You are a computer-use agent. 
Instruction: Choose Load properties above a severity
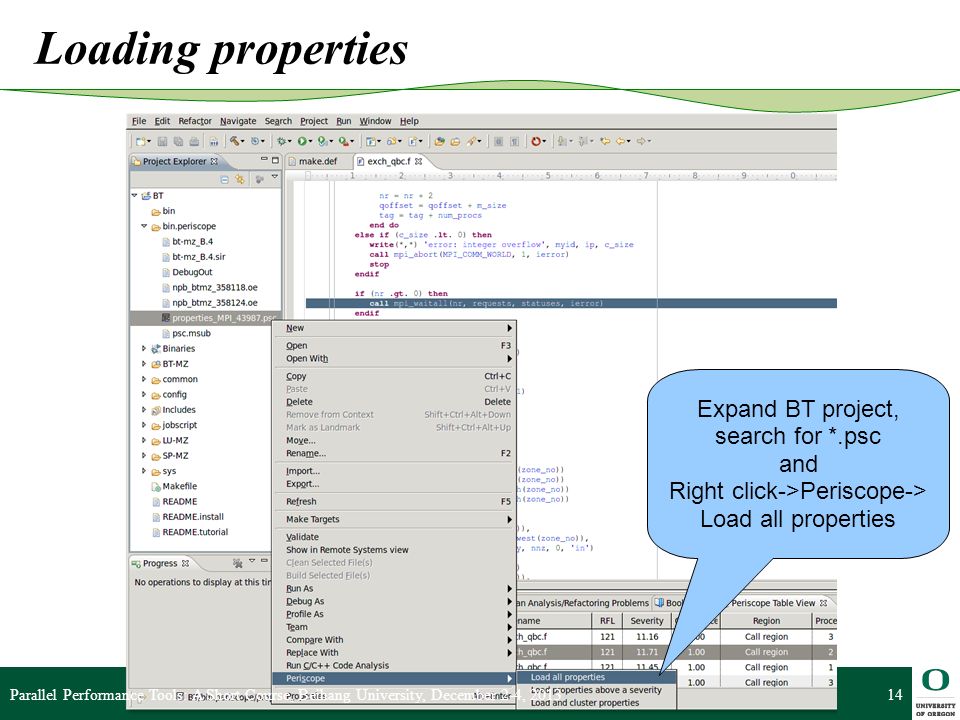(597, 690)
